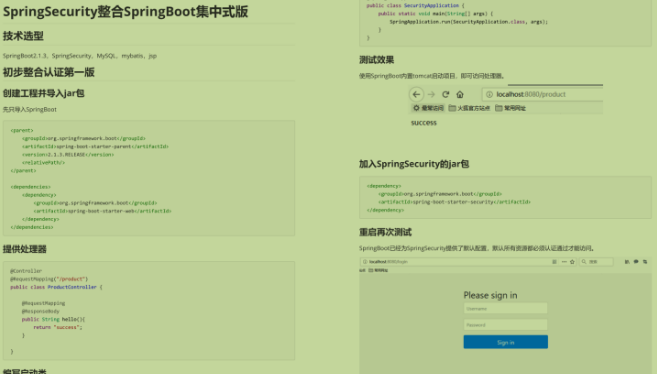Focus the Username field
This screenshot has height=374, width=657.
[x=505, y=308]
